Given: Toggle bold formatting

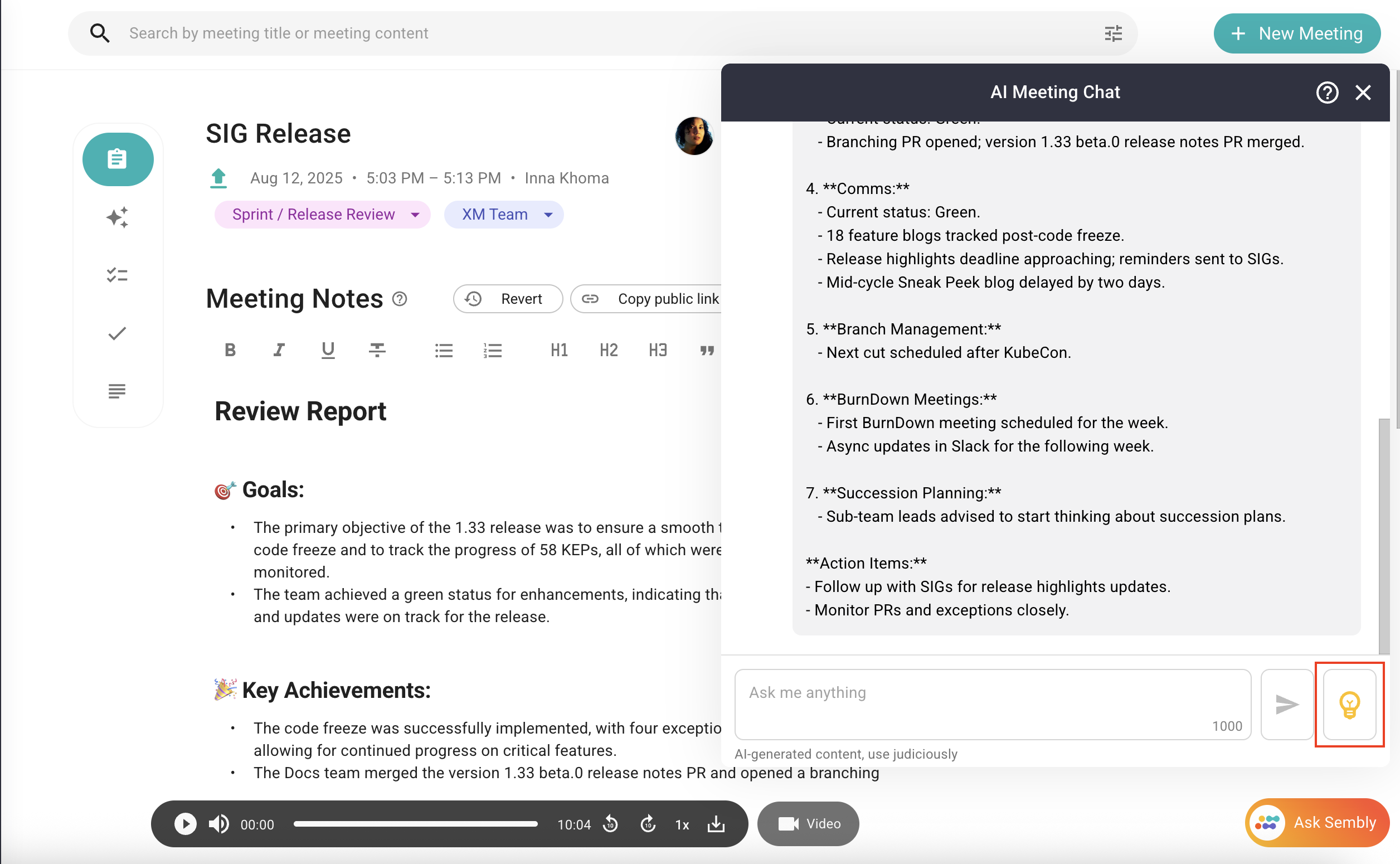Looking at the screenshot, I should point(230,350).
